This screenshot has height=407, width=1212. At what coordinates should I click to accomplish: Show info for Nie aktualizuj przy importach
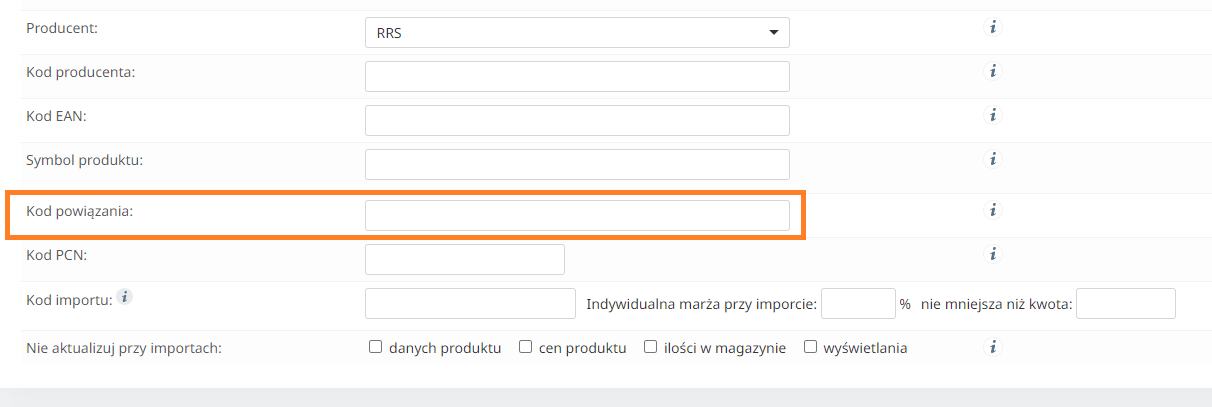[992, 348]
